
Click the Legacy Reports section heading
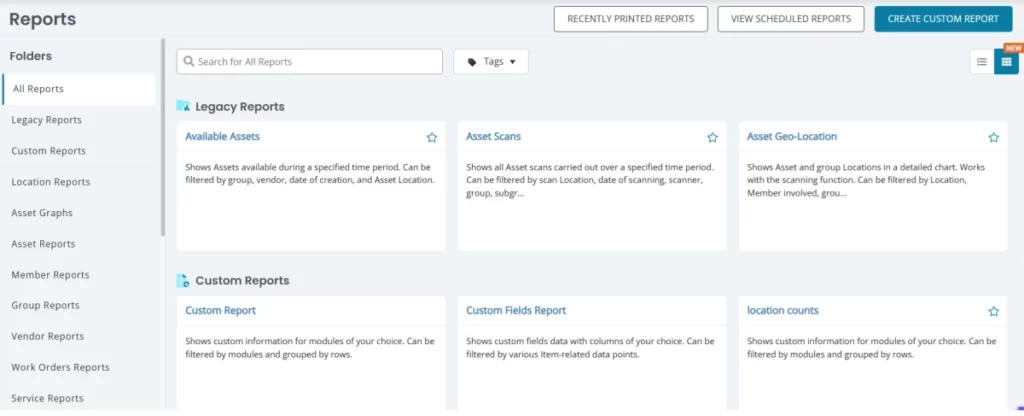click(x=240, y=106)
